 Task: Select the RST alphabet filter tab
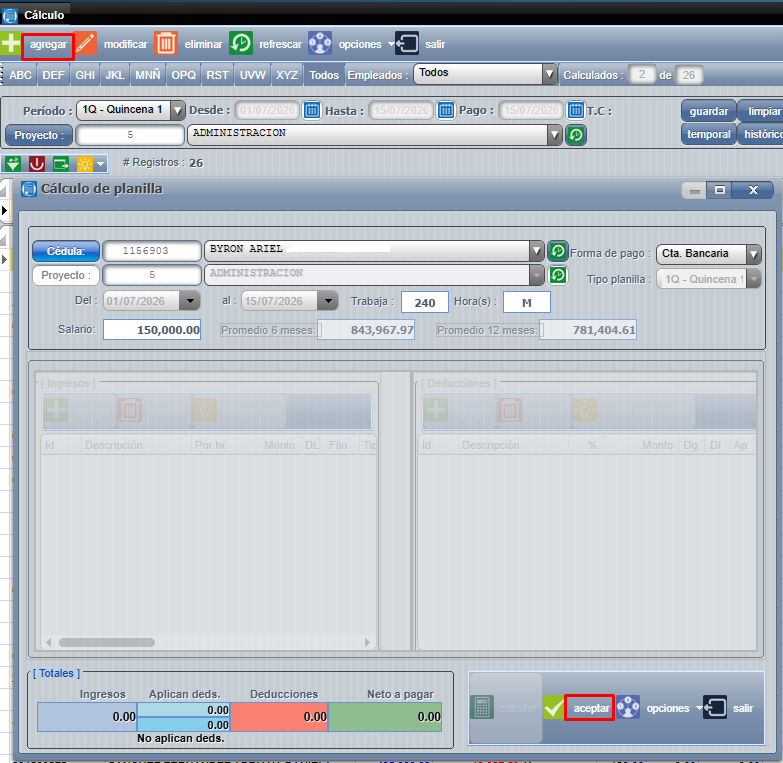point(218,75)
